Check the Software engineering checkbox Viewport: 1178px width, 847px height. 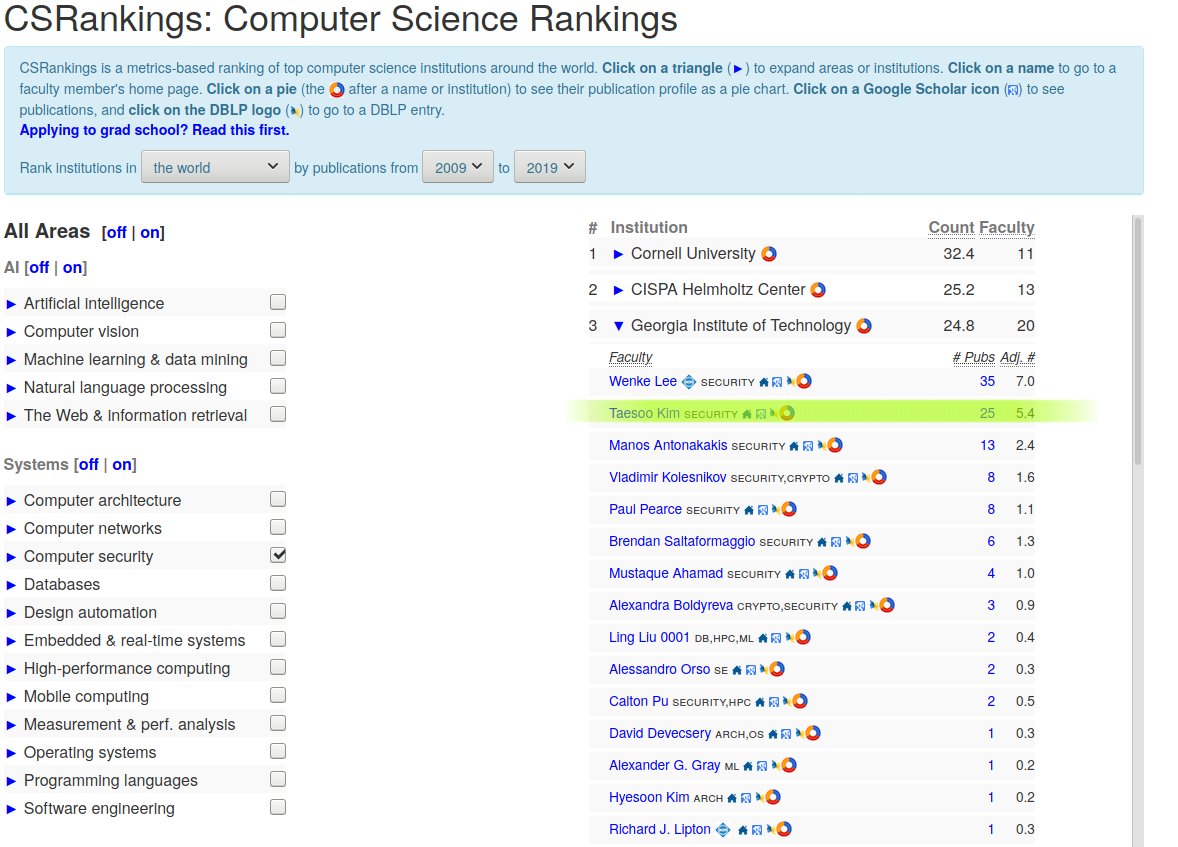(278, 807)
